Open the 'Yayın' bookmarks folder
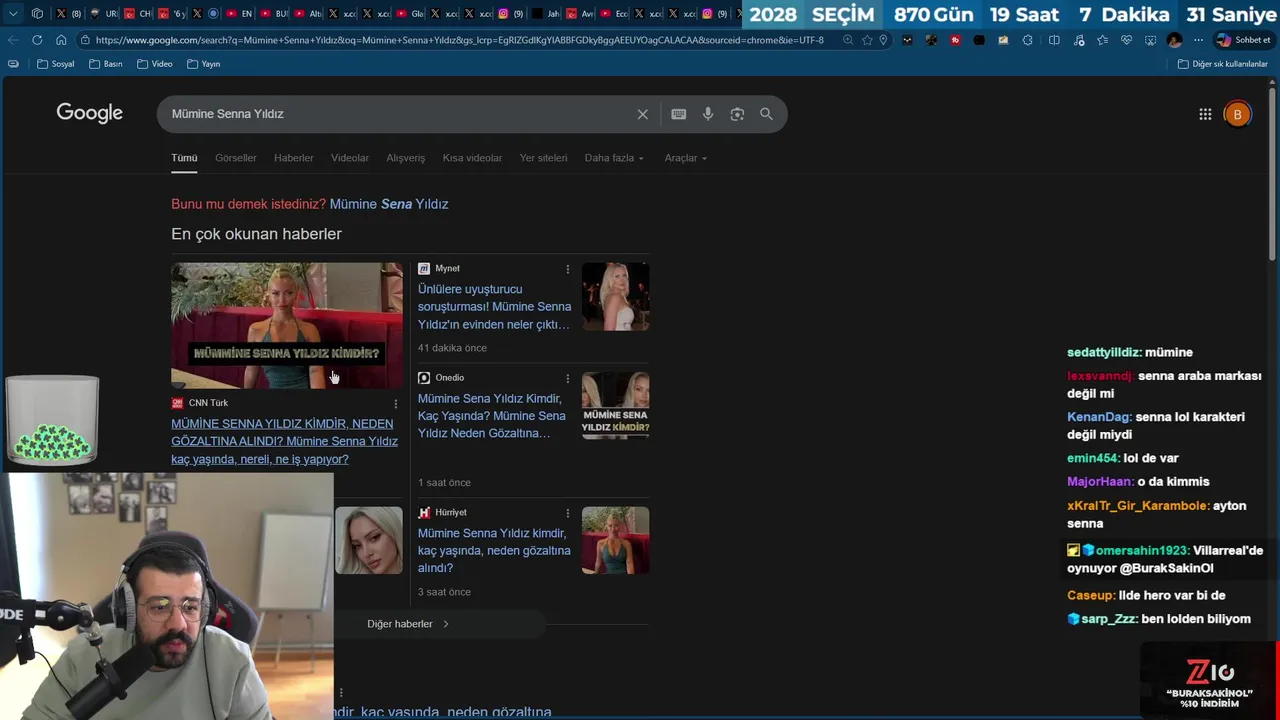This screenshot has height=720, width=1280. pos(203,64)
